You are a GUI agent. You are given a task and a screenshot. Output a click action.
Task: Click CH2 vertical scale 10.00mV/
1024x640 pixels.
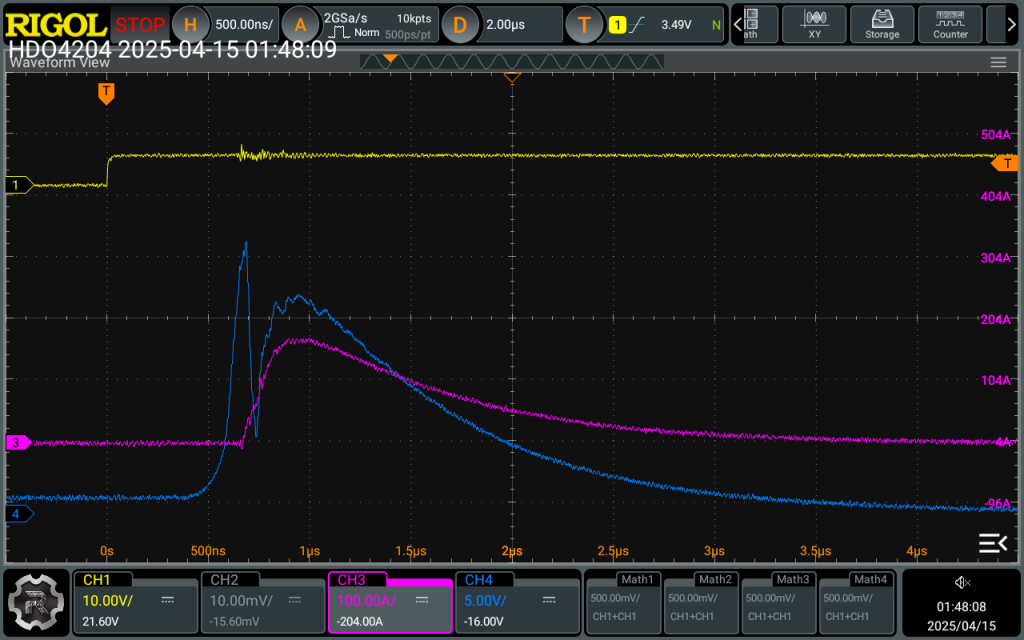pos(241,600)
